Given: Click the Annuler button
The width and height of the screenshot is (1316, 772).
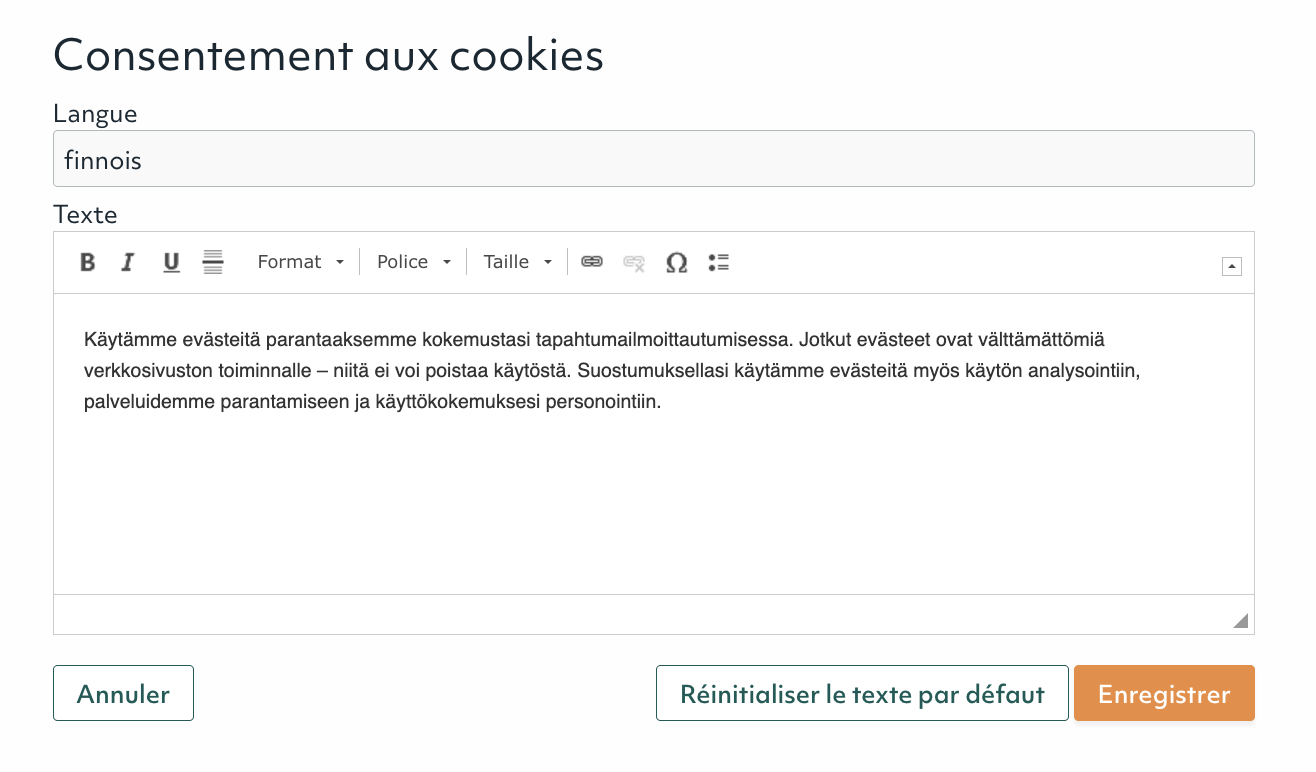Looking at the screenshot, I should click(x=123, y=694).
